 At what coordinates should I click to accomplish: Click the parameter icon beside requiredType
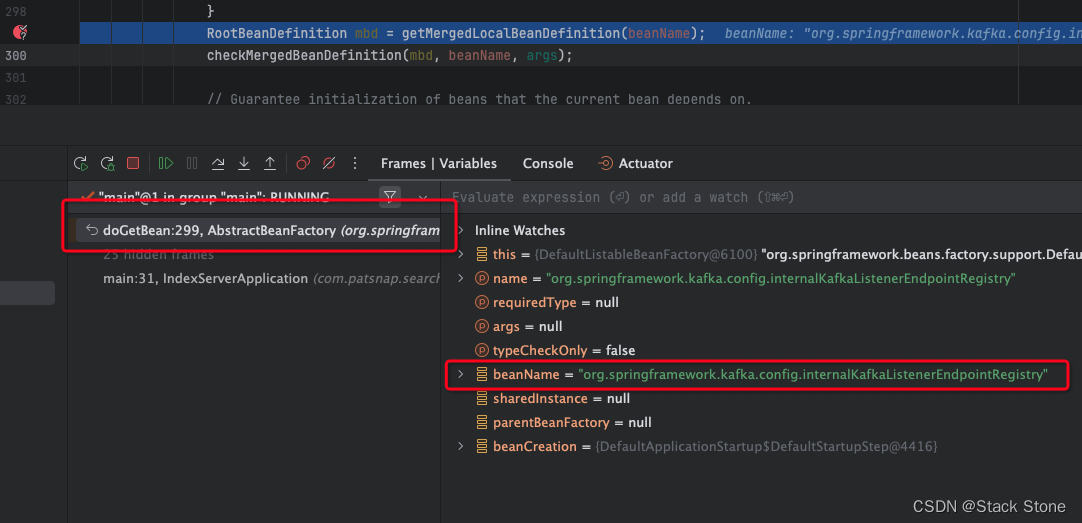[482, 302]
